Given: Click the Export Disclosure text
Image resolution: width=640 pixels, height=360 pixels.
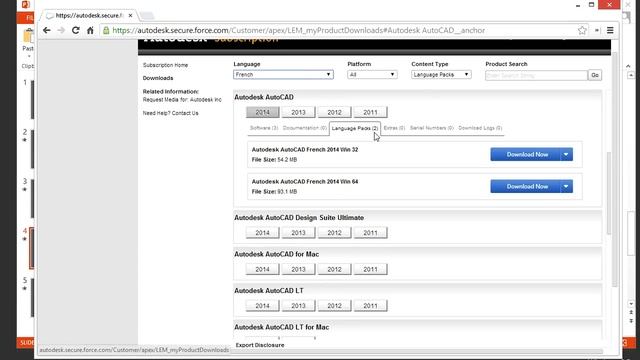Looking at the screenshot, I should pos(260,345).
